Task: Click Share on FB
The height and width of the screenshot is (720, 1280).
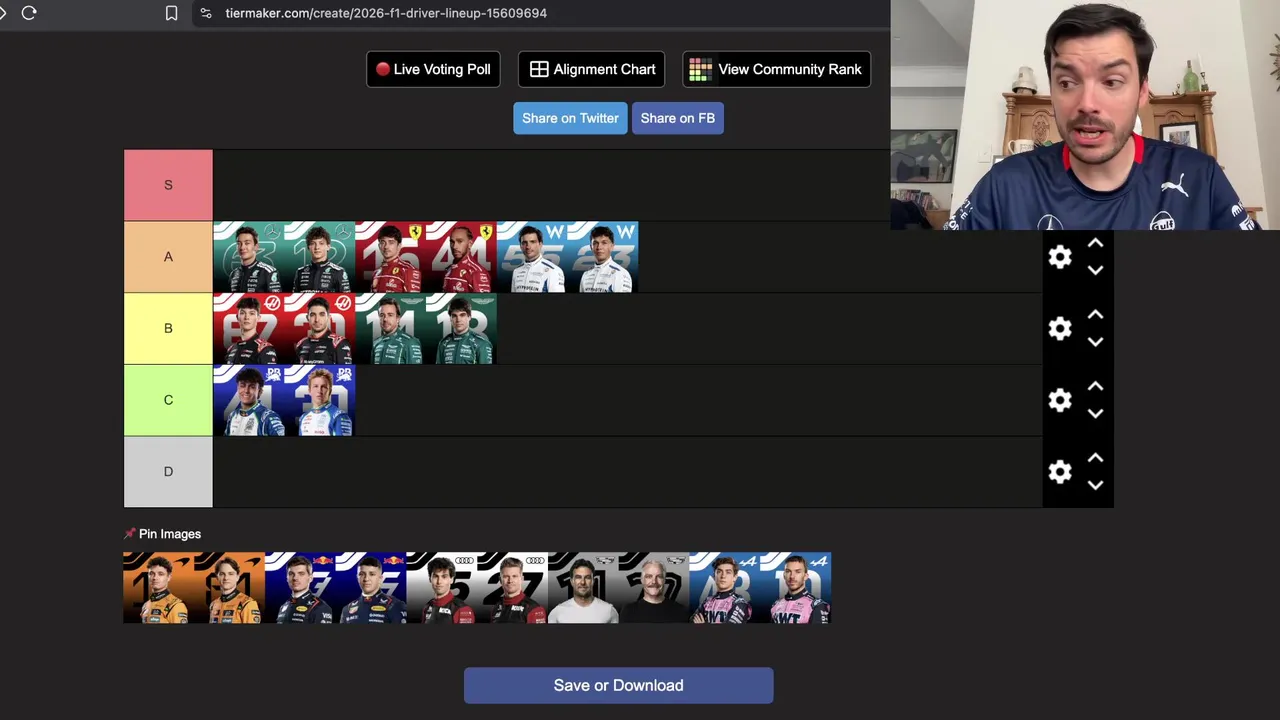Action: pos(678,118)
